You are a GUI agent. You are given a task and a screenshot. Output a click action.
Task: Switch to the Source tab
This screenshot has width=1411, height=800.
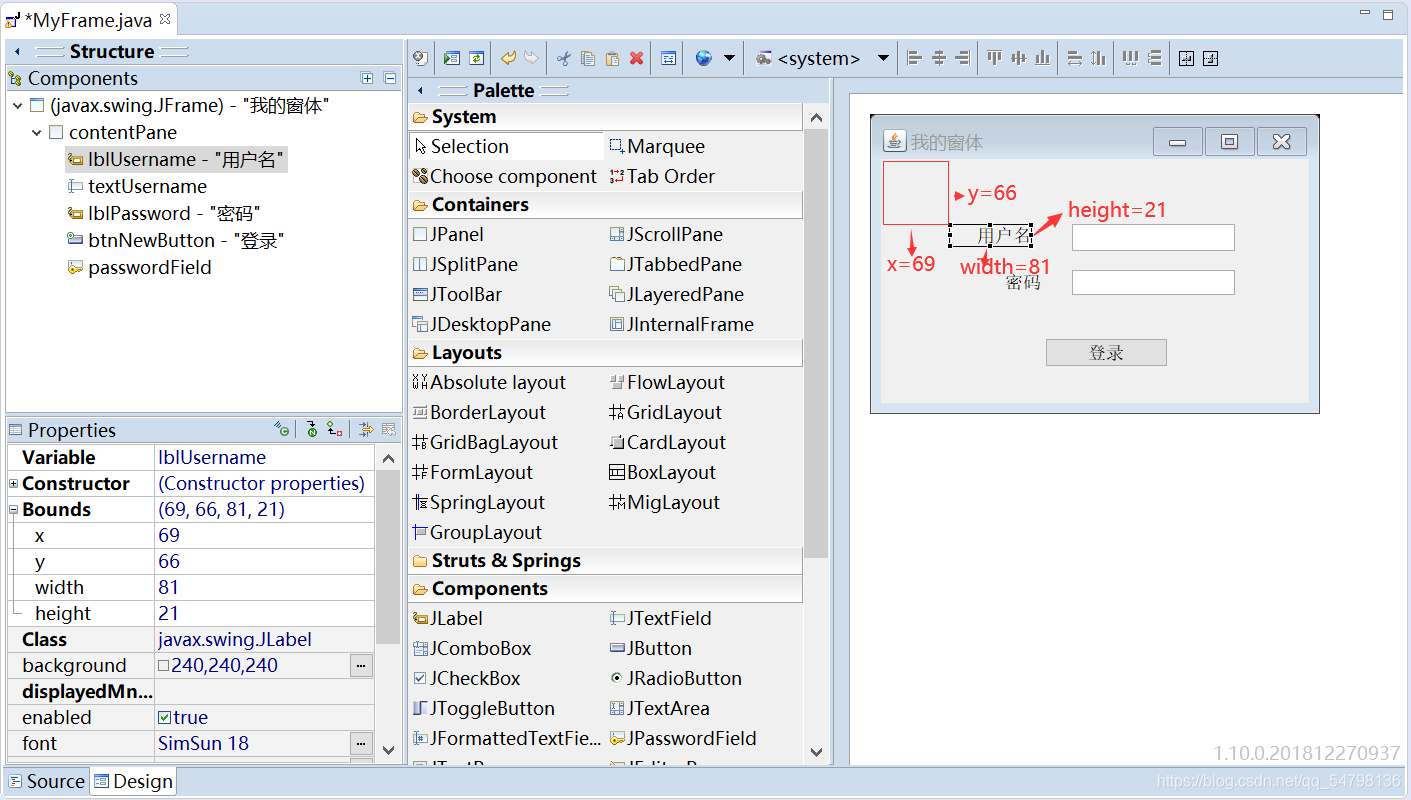click(45, 781)
